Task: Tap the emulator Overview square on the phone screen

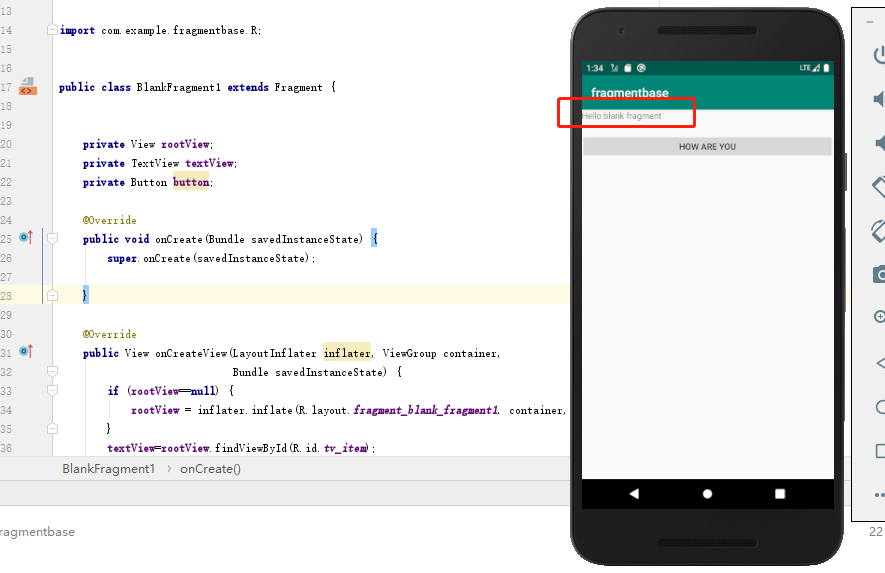Action: click(780, 494)
